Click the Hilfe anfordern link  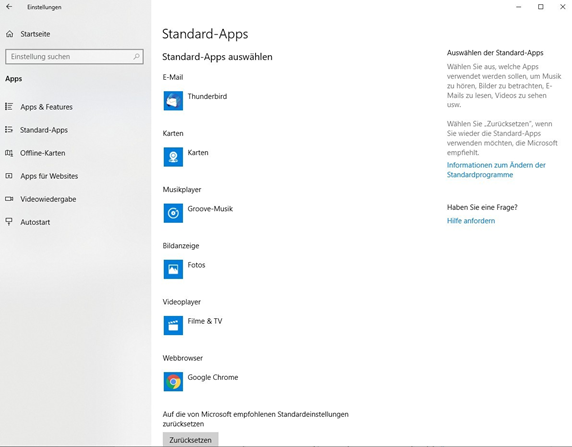(x=471, y=221)
